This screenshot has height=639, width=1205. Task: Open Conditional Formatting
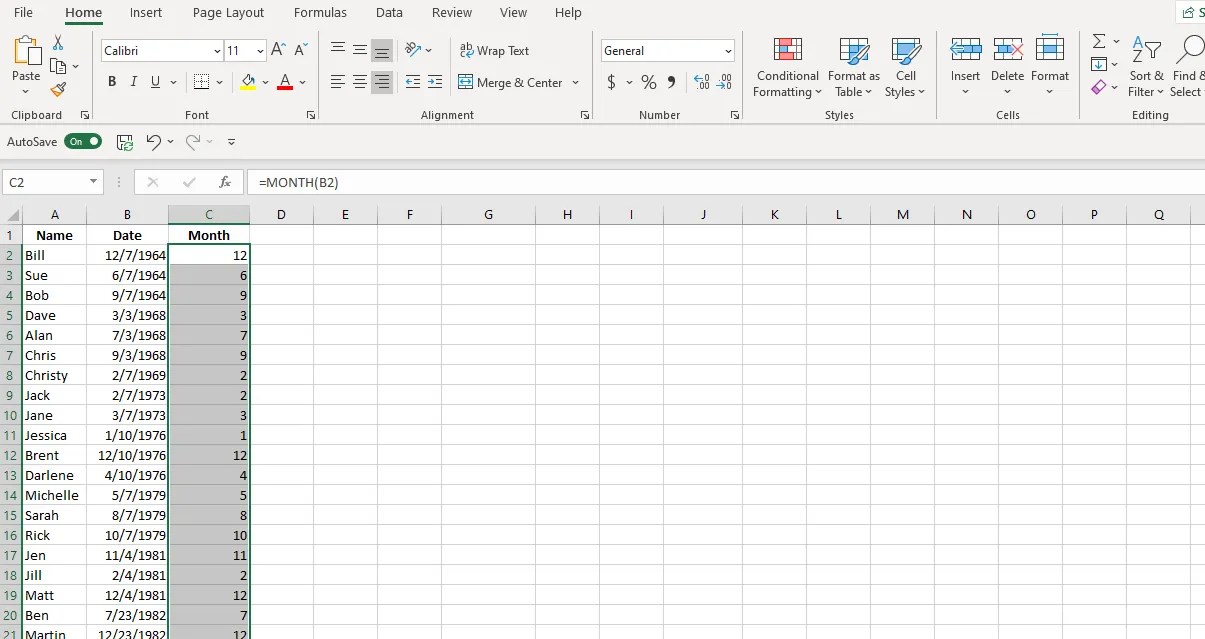coord(786,67)
